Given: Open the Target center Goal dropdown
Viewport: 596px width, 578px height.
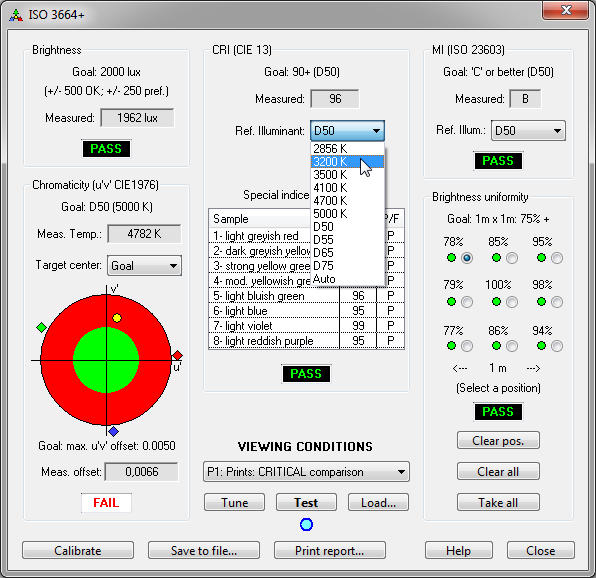Looking at the screenshot, I should click(x=144, y=266).
